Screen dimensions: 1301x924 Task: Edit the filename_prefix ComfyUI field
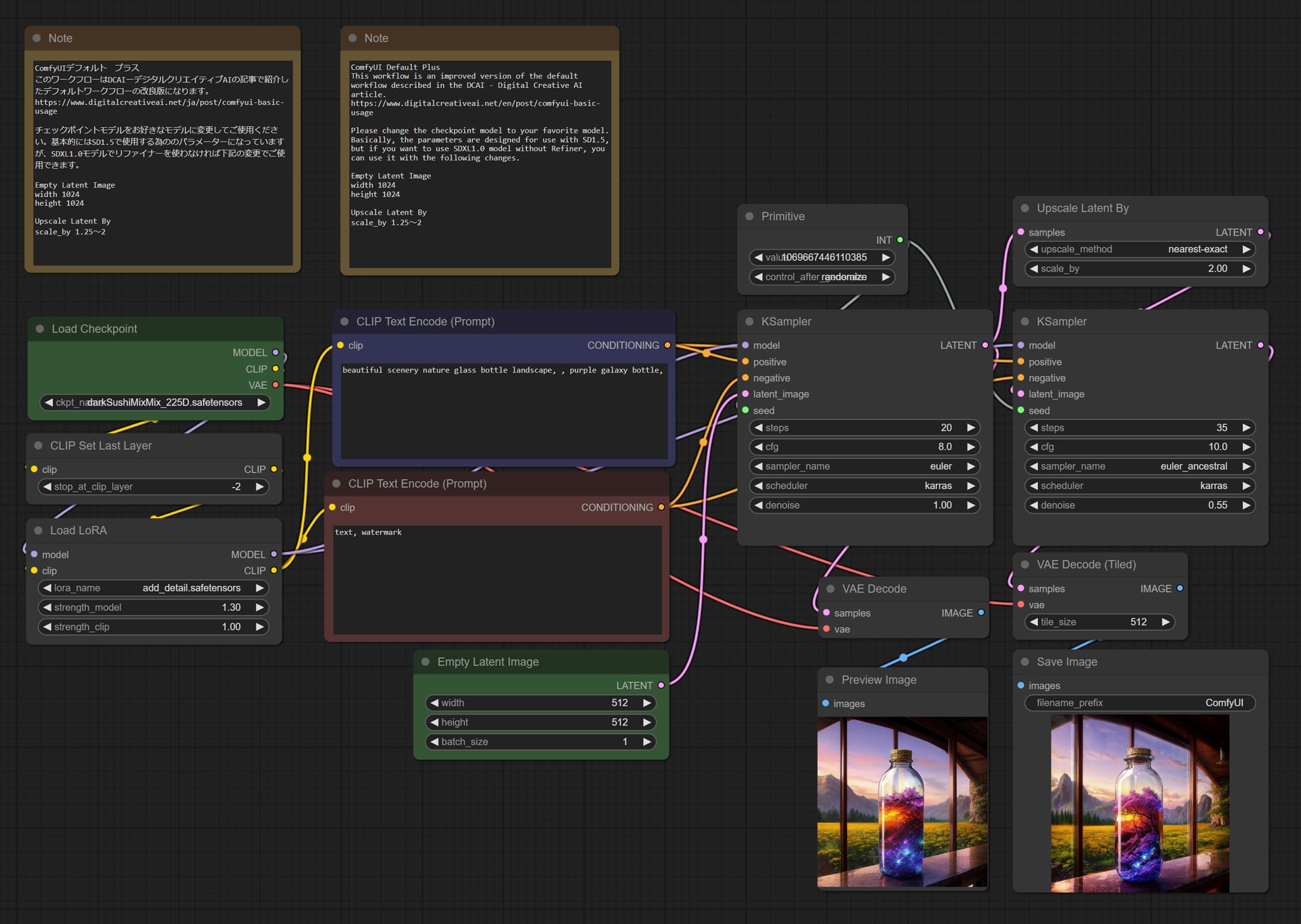(1140, 703)
